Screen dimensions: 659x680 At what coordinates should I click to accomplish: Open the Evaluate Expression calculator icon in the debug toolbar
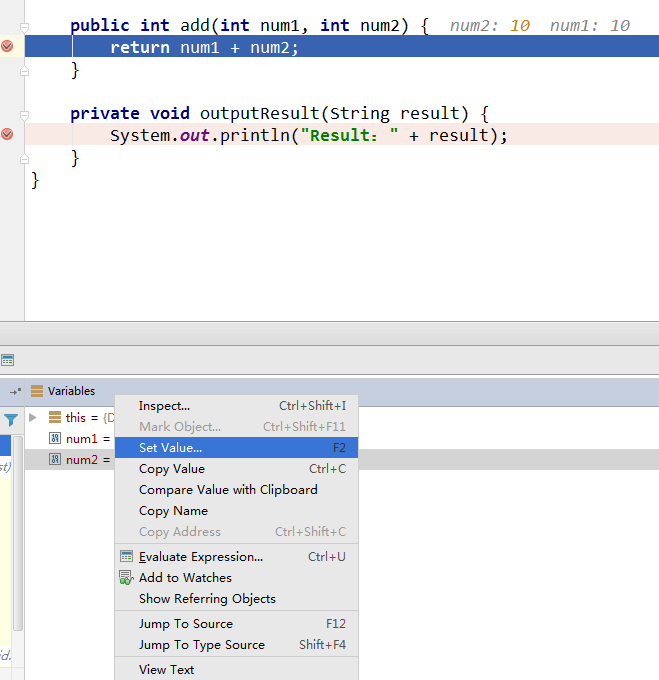pyautogui.click(x=7, y=360)
